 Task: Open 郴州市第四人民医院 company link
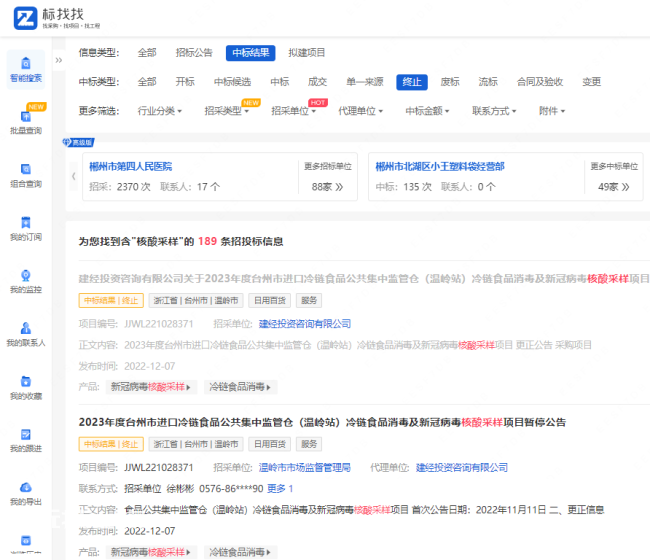(x=130, y=167)
